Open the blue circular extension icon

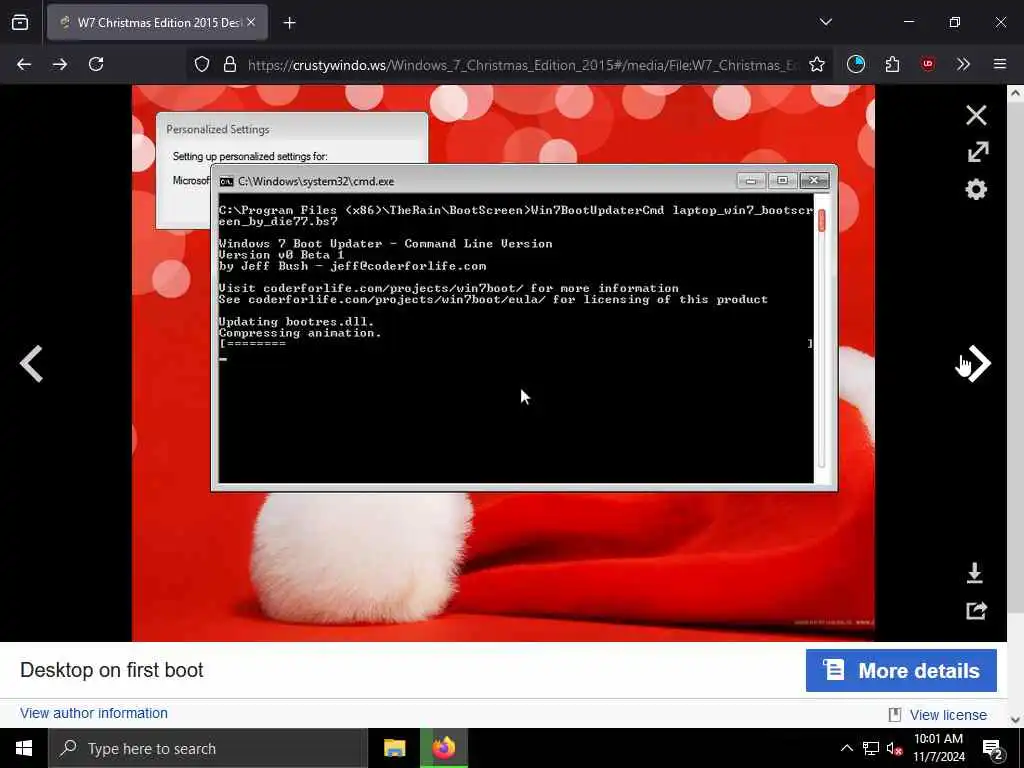(x=856, y=64)
